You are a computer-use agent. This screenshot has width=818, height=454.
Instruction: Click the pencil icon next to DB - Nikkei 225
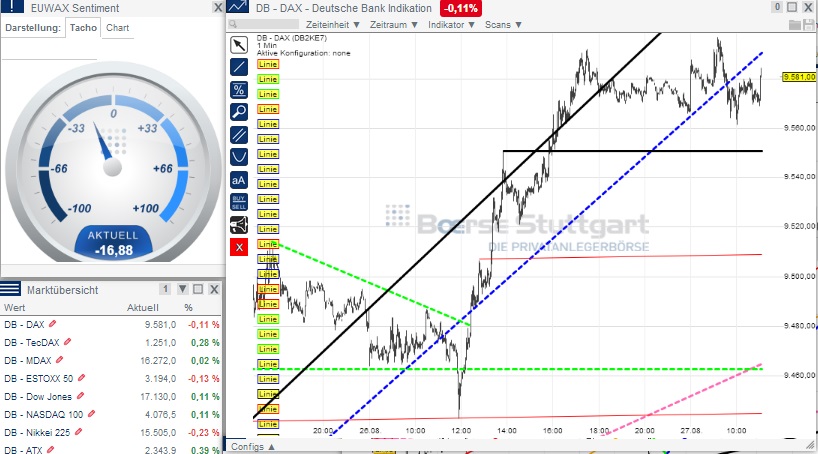[x=78, y=432]
